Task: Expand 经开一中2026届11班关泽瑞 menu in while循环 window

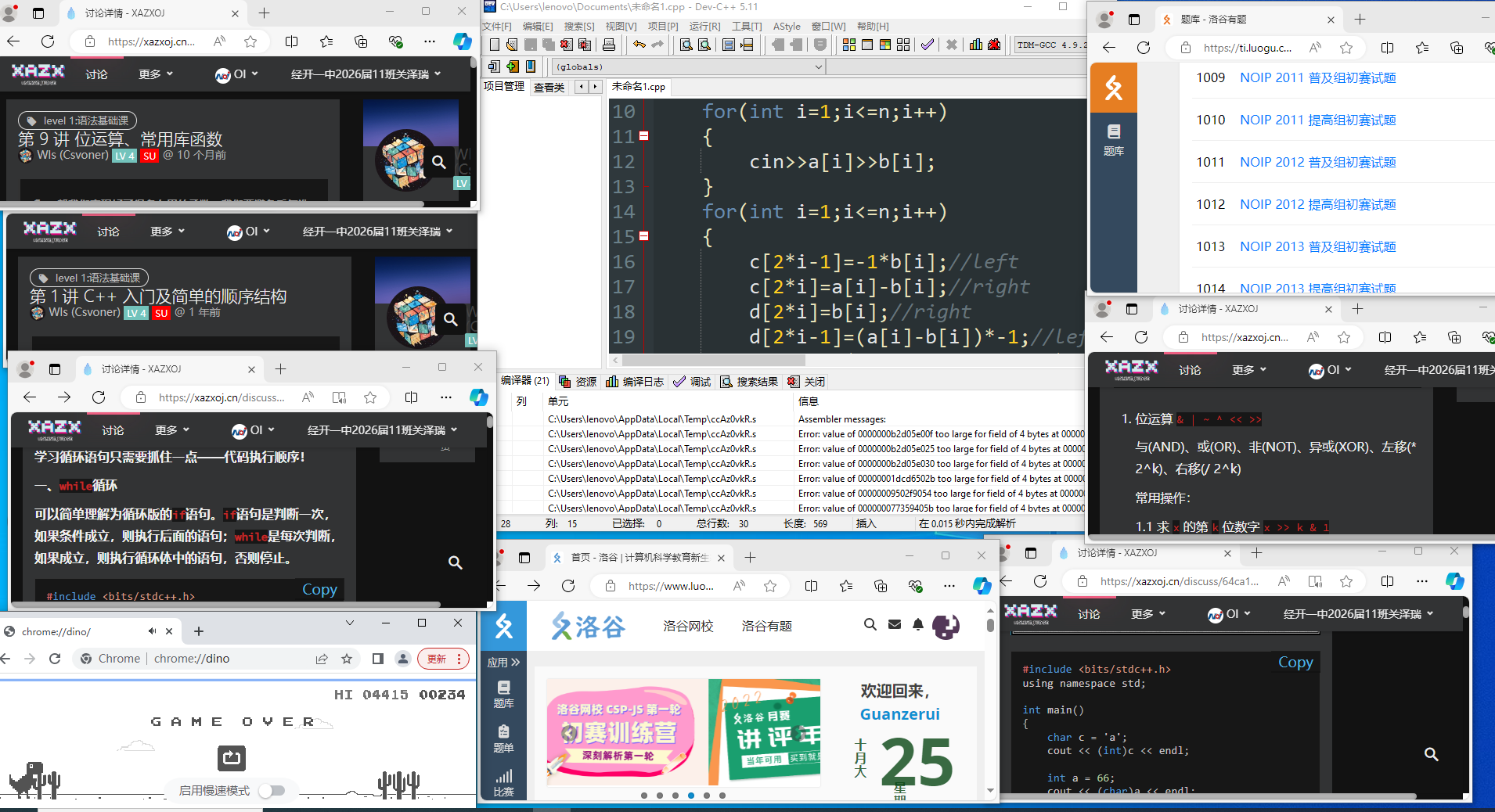Action: tap(383, 430)
